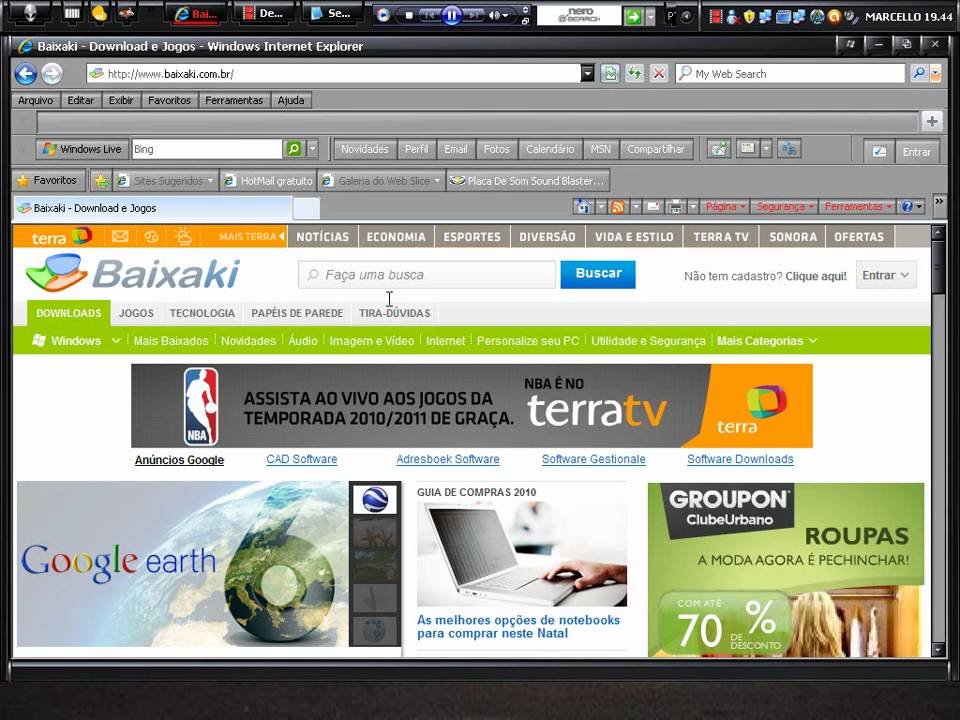The image size is (960, 720).
Task: Click the add to favorites bar star icon
Action: coord(101,181)
